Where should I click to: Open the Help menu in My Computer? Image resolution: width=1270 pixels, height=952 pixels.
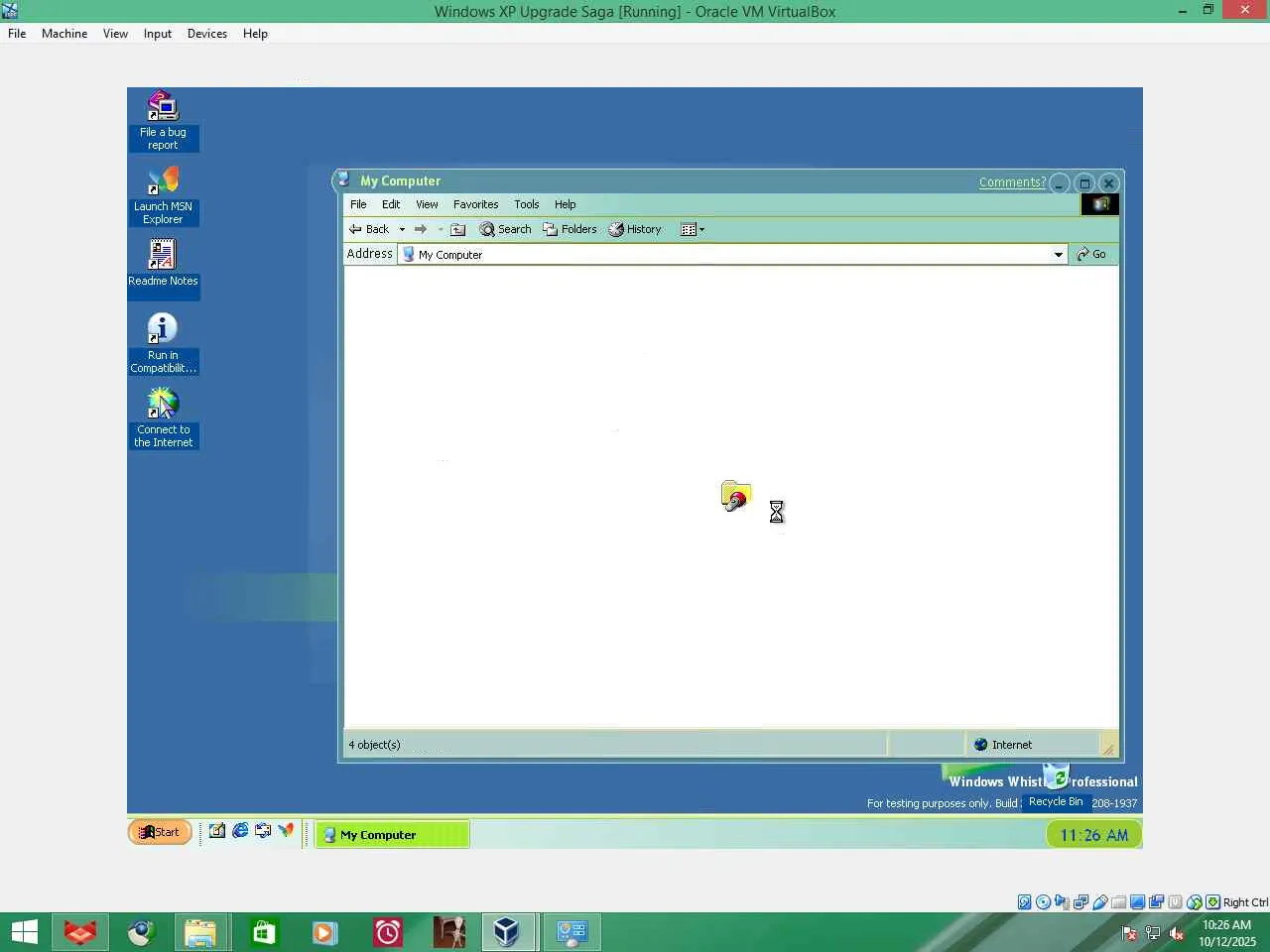(x=565, y=204)
